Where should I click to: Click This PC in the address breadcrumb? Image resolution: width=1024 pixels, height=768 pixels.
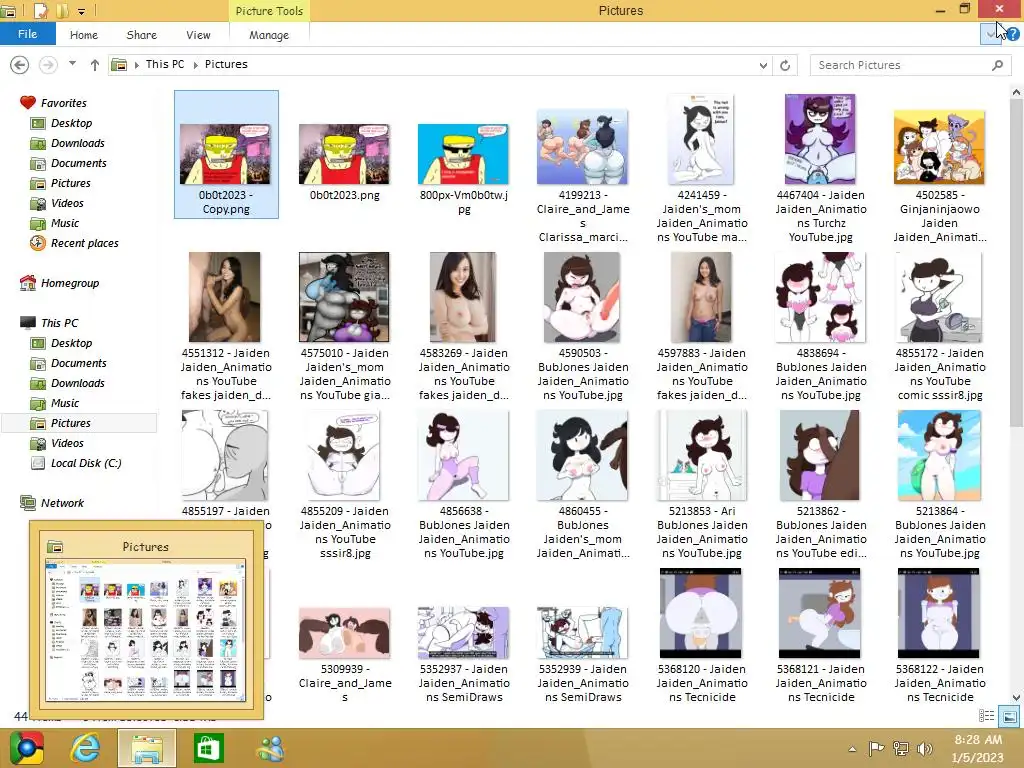pyautogui.click(x=165, y=64)
